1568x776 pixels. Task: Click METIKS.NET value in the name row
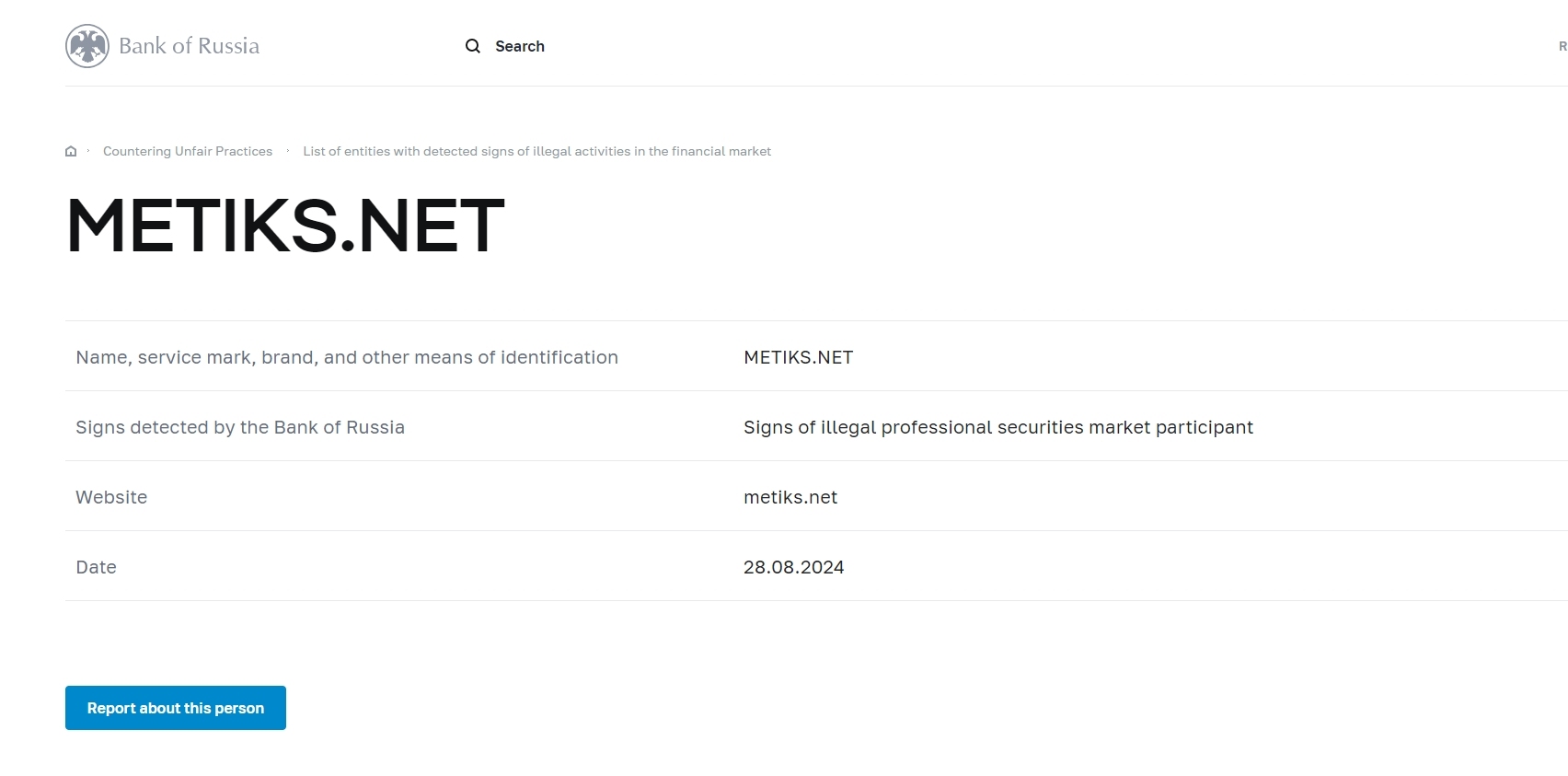[798, 357]
